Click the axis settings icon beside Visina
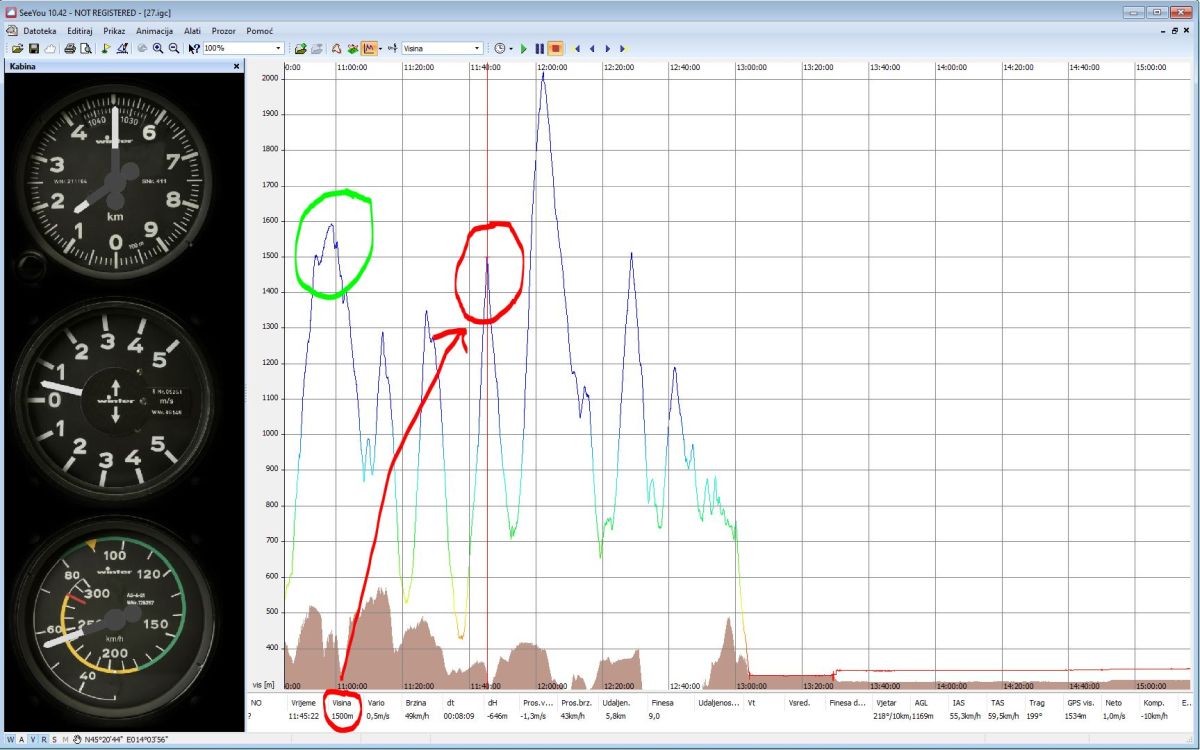 pos(392,48)
